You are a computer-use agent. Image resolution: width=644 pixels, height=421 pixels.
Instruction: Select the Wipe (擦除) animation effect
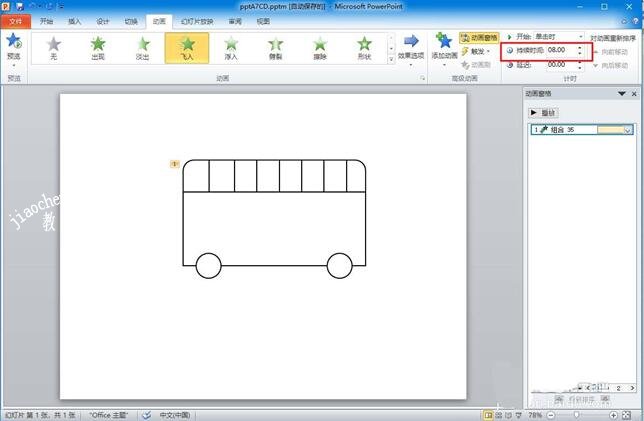click(x=320, y=48)
